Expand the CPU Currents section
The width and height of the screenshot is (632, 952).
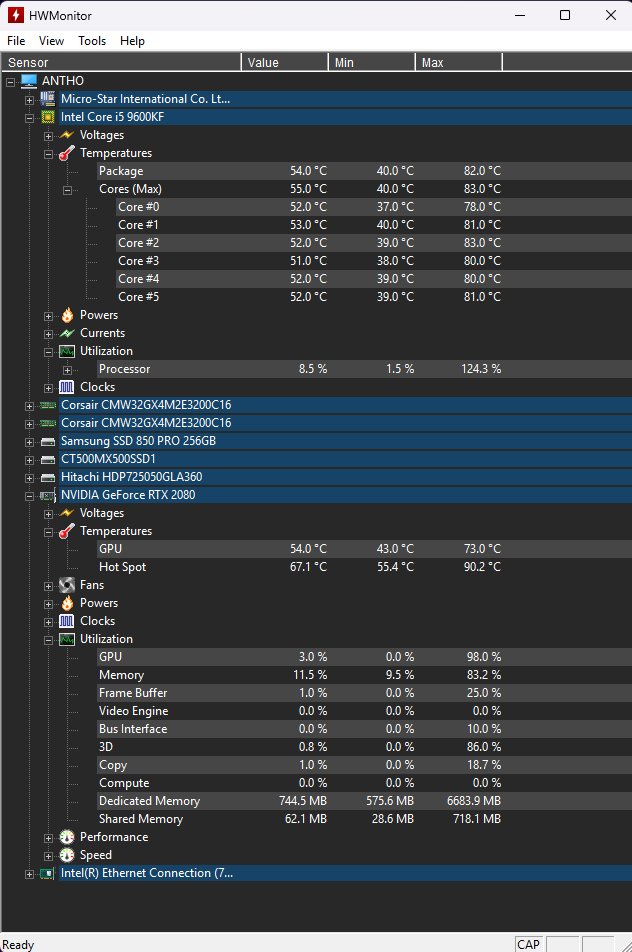point(49,334)
